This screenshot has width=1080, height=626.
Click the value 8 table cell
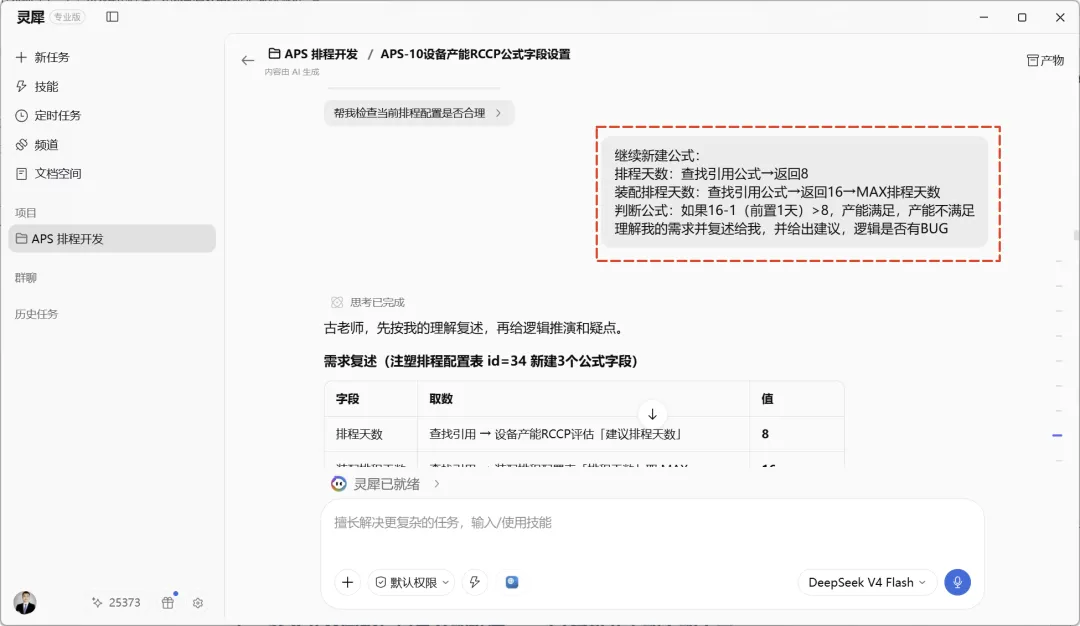tap(797, 434)
